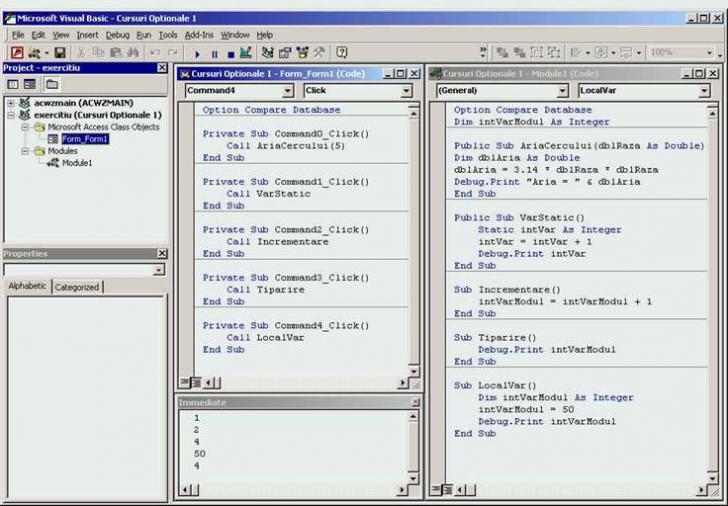
Task: Click View Code in Project panel
Action: coord(13,84)
